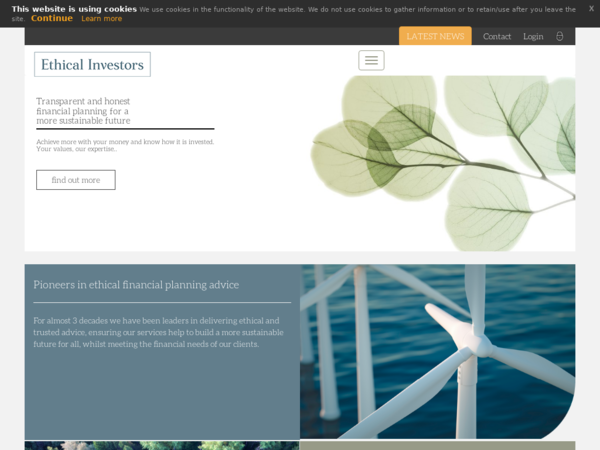Click the green leaves banner image
Image resolution: width=600 pixels, height=450 pixels.
(x=443, y=163)
